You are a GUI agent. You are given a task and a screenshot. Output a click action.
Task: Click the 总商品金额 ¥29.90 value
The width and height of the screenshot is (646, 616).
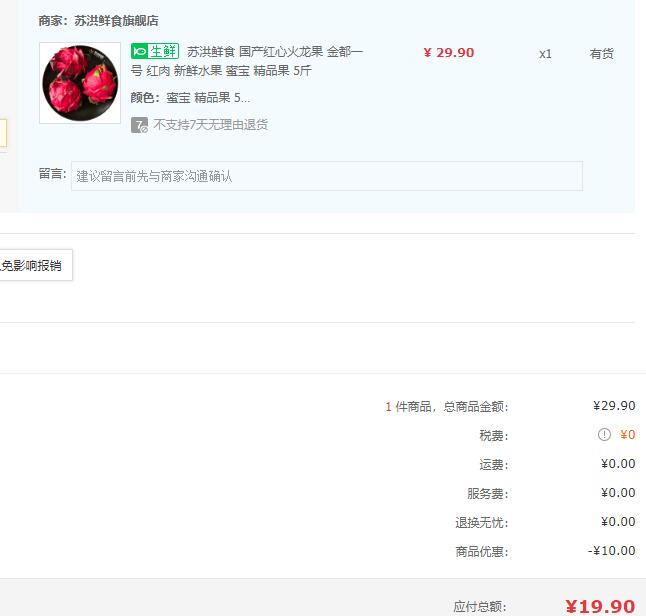point(614,406)
